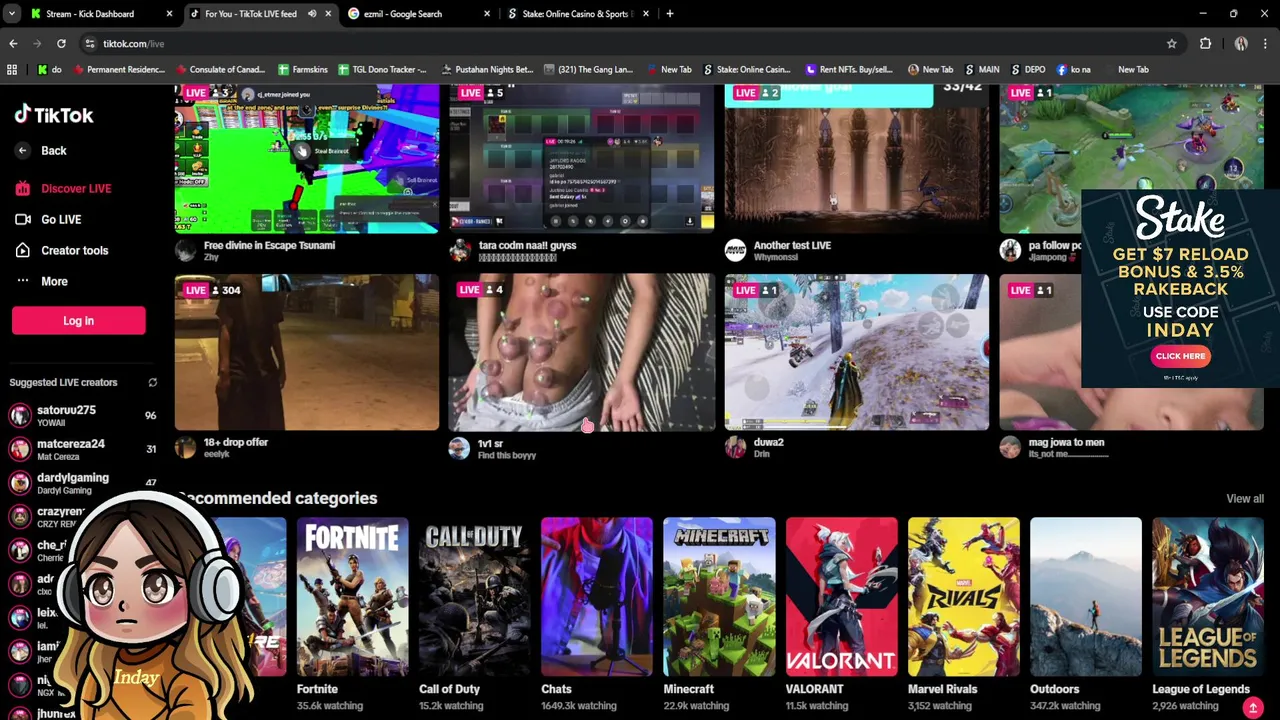Watch the tara codm naa!! guyss stream
Screen dimensions: 1280x720
pos(582,158)
